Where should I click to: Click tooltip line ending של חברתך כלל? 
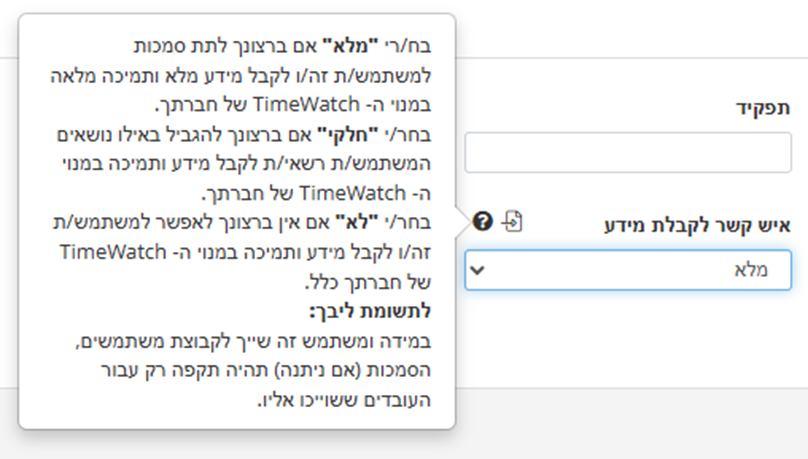(368, 282)
